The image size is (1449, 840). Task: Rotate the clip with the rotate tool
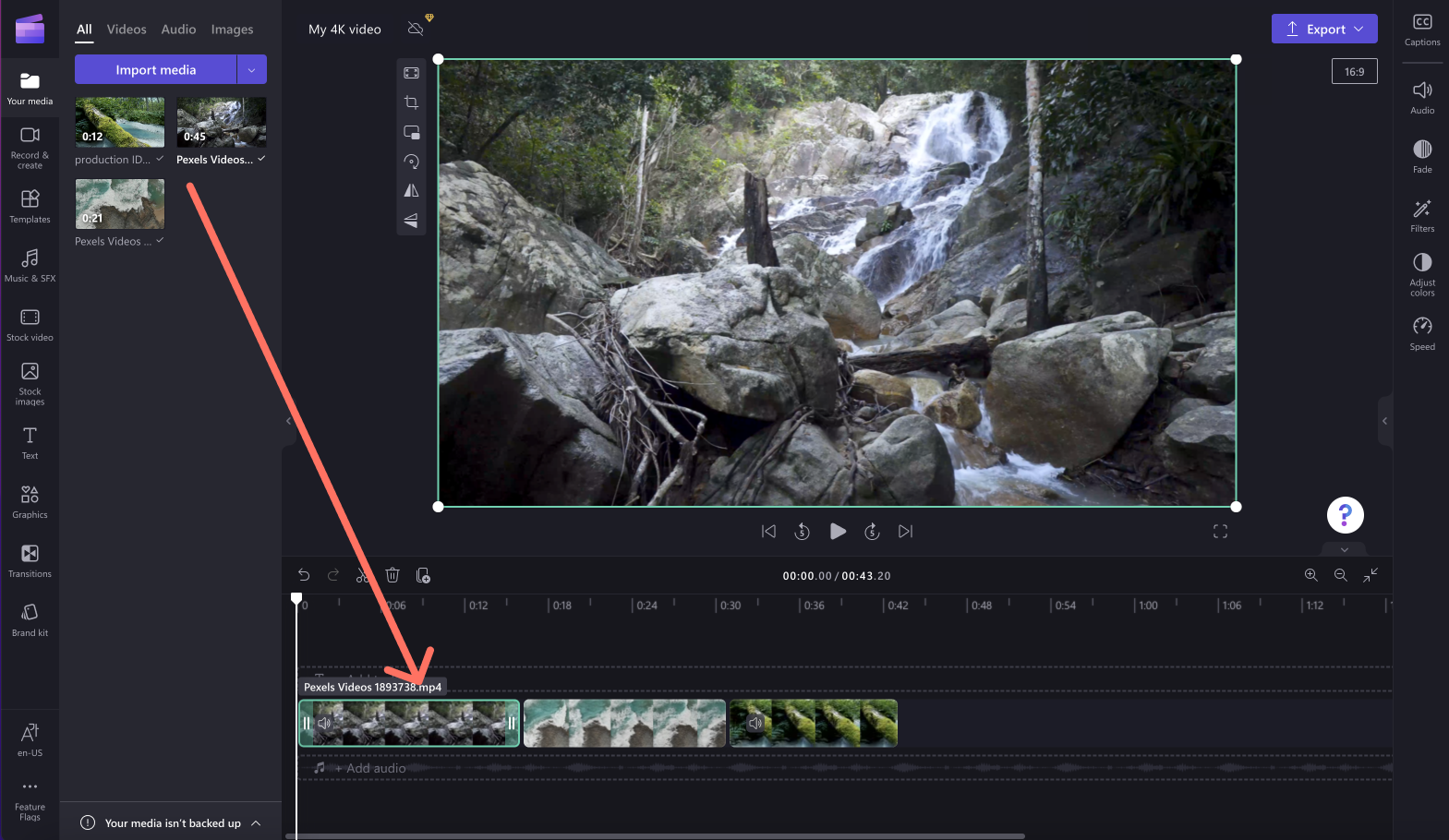[411, 162]
